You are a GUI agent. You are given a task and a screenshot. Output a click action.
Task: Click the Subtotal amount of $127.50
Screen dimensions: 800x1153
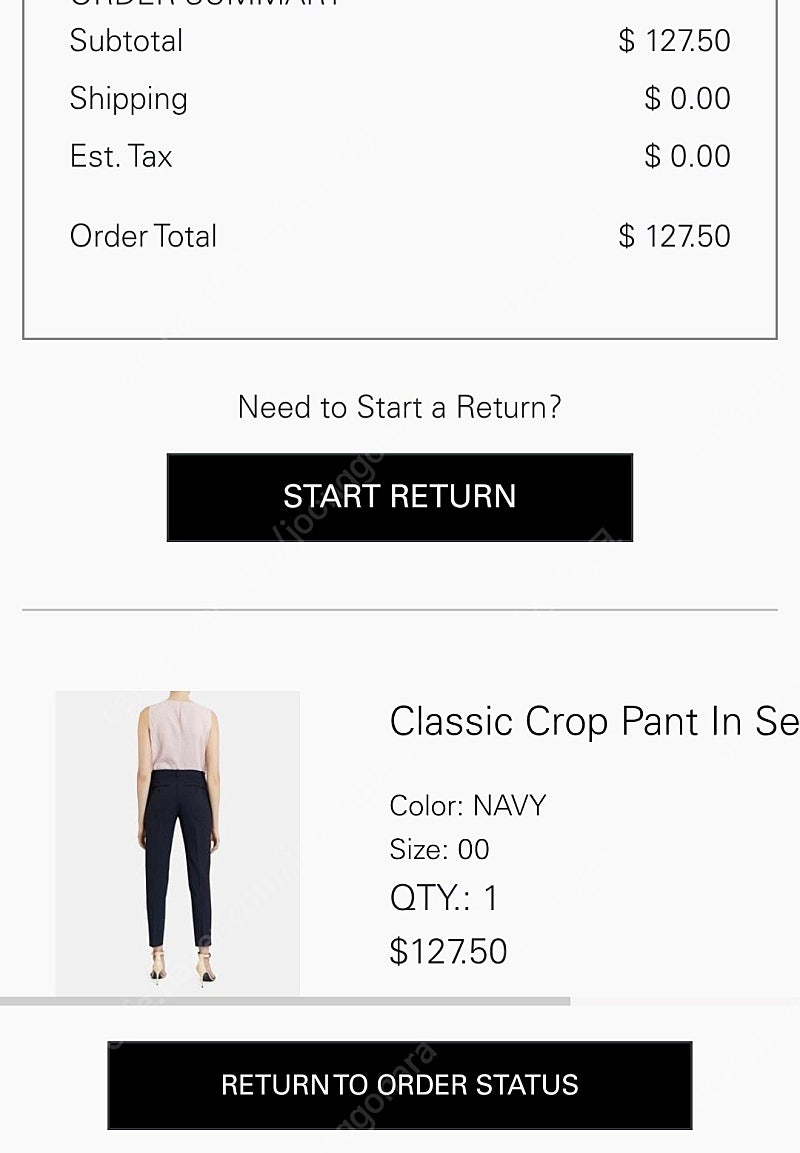coord(674,41)
